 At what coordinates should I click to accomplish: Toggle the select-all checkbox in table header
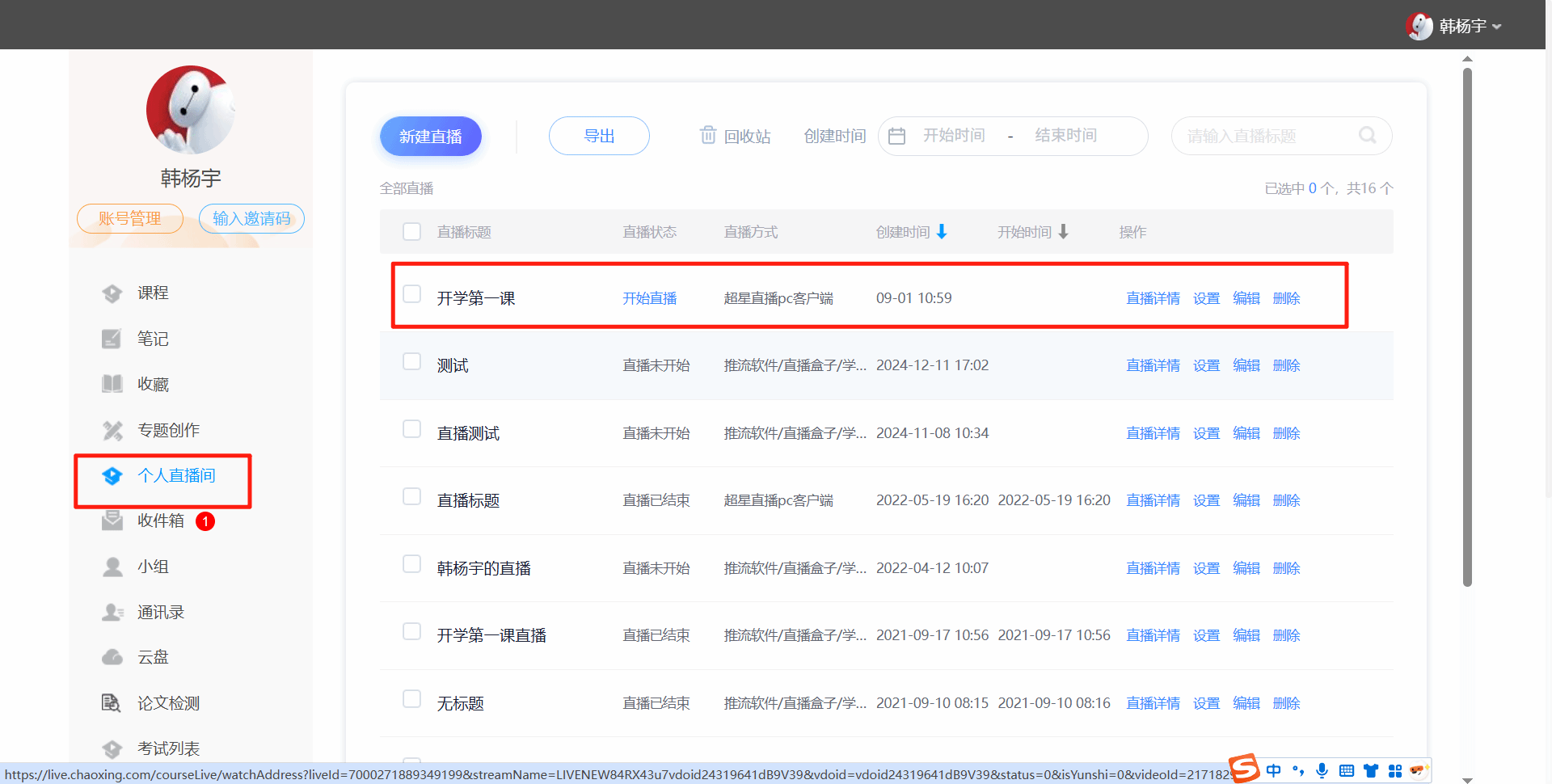click(x=412, y=232)
